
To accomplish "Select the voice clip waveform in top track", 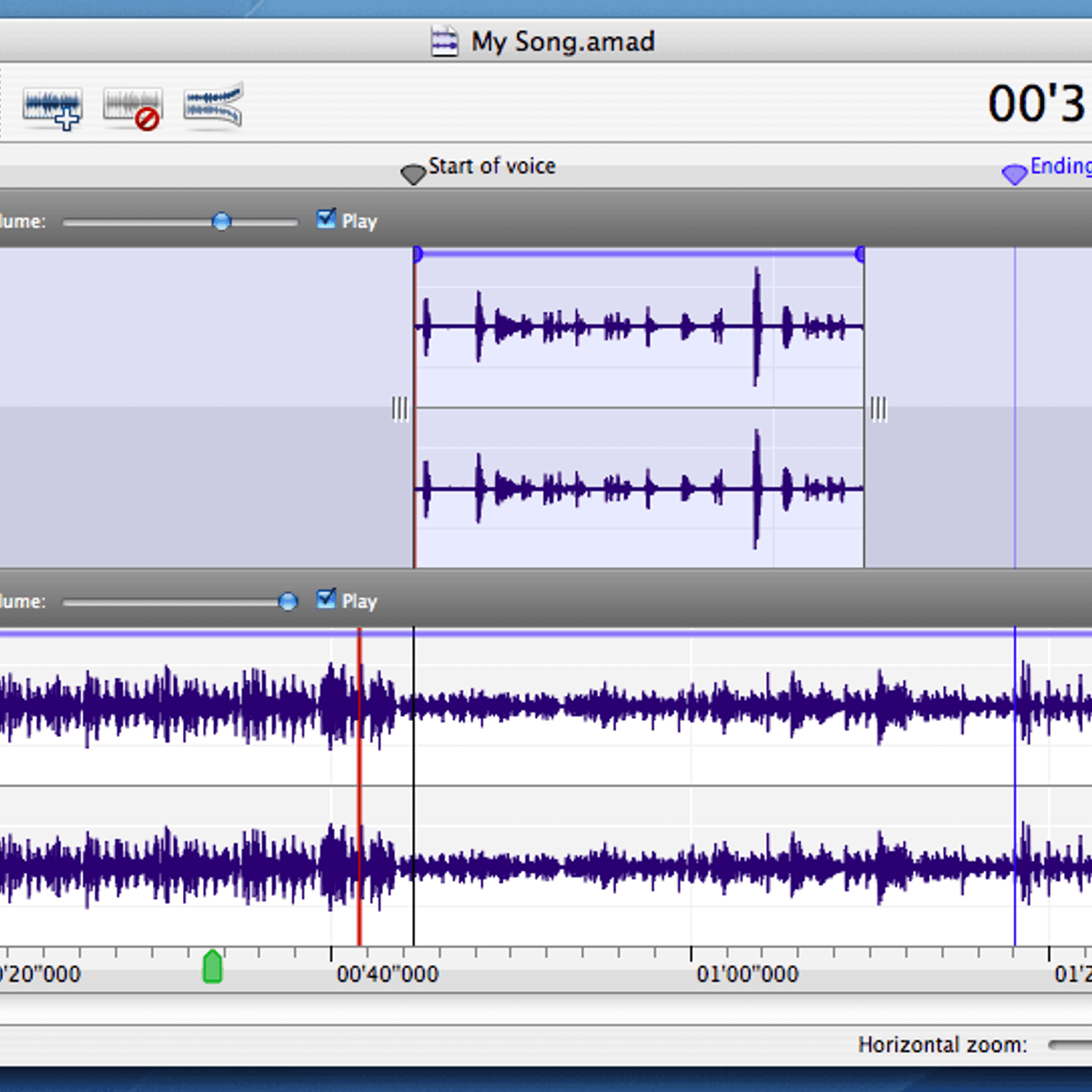I will (639, 409).
